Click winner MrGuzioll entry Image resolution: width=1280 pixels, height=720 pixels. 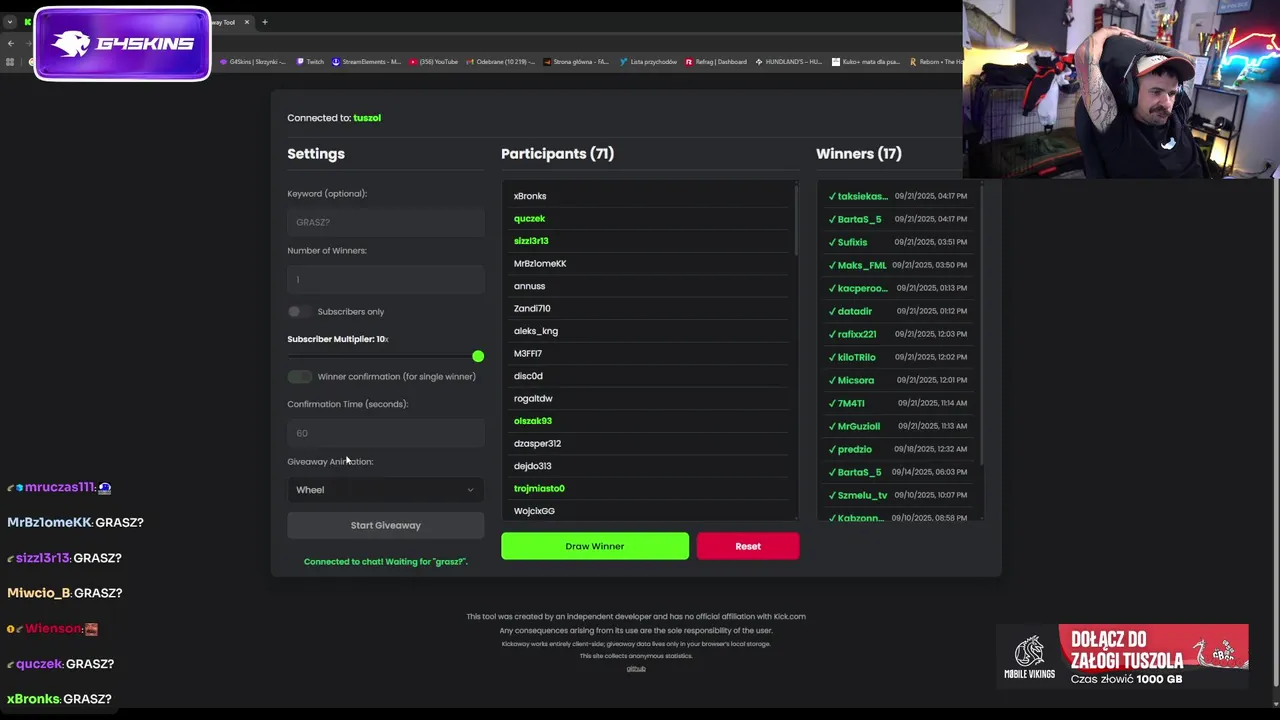point(897,426)
